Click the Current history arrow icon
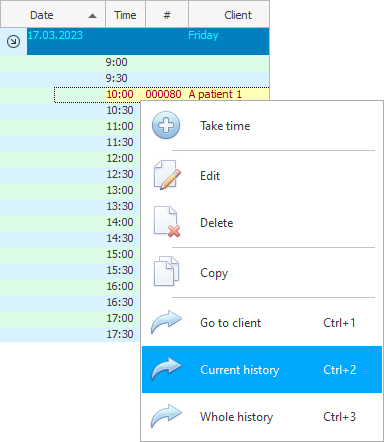This screenshot has width=384, height=442. click(x=166, y=369)
